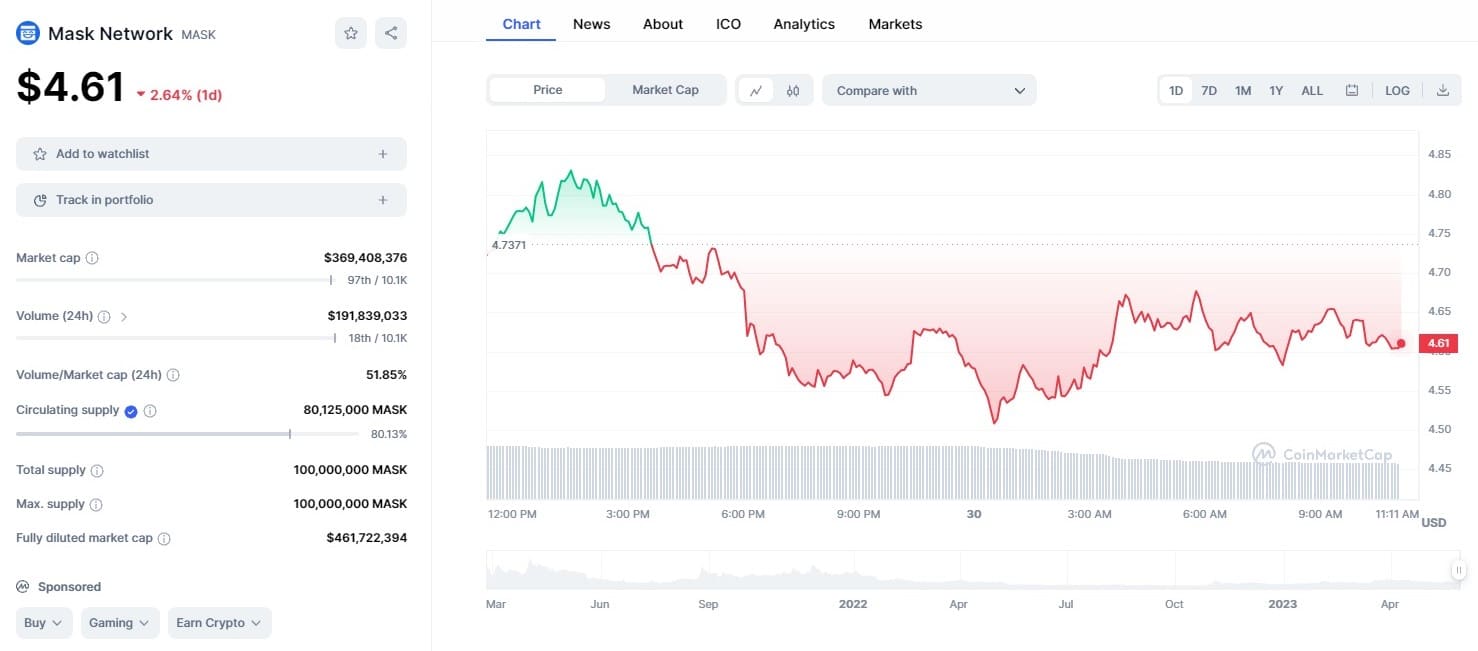Click the share icon button
The height and width of the screenshot is (651, 1478).
(391, 33)
